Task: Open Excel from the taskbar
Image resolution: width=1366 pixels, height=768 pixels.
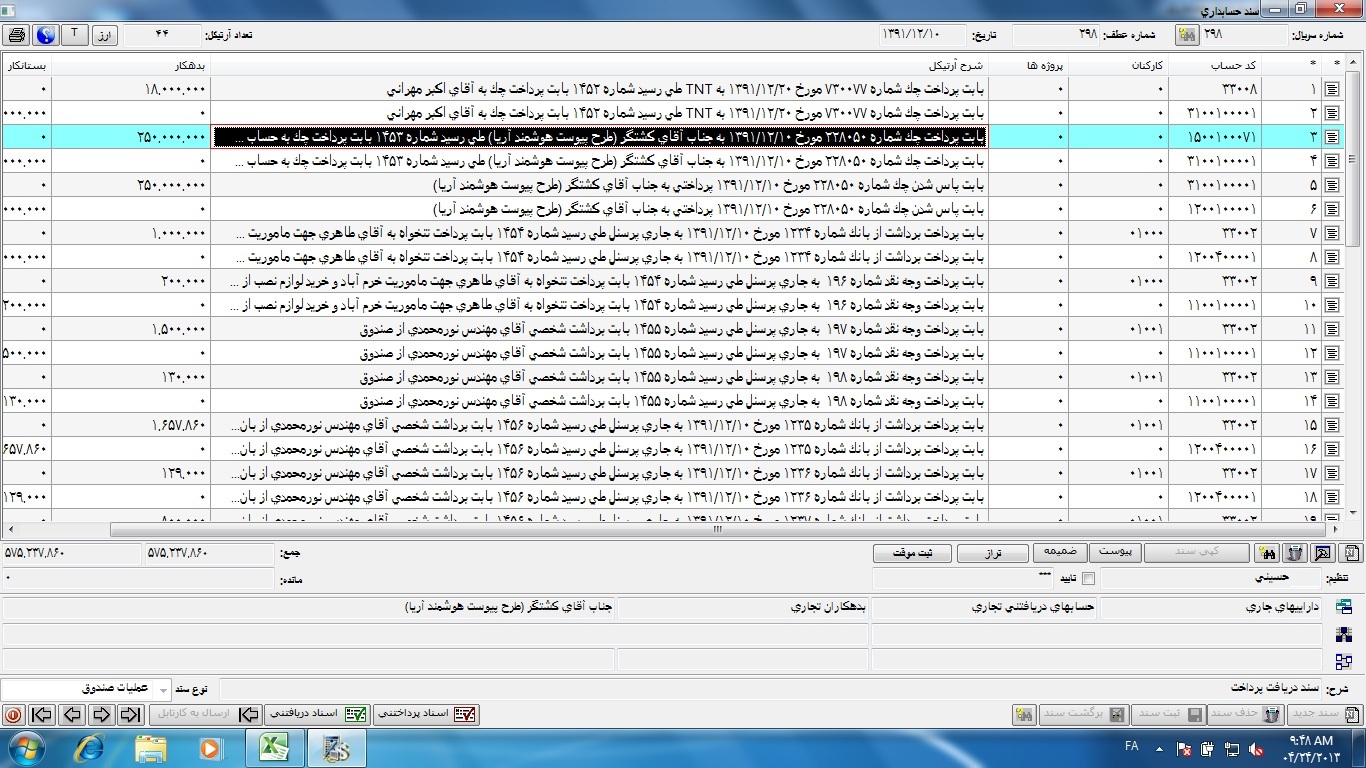Action: tap(274, 747)
